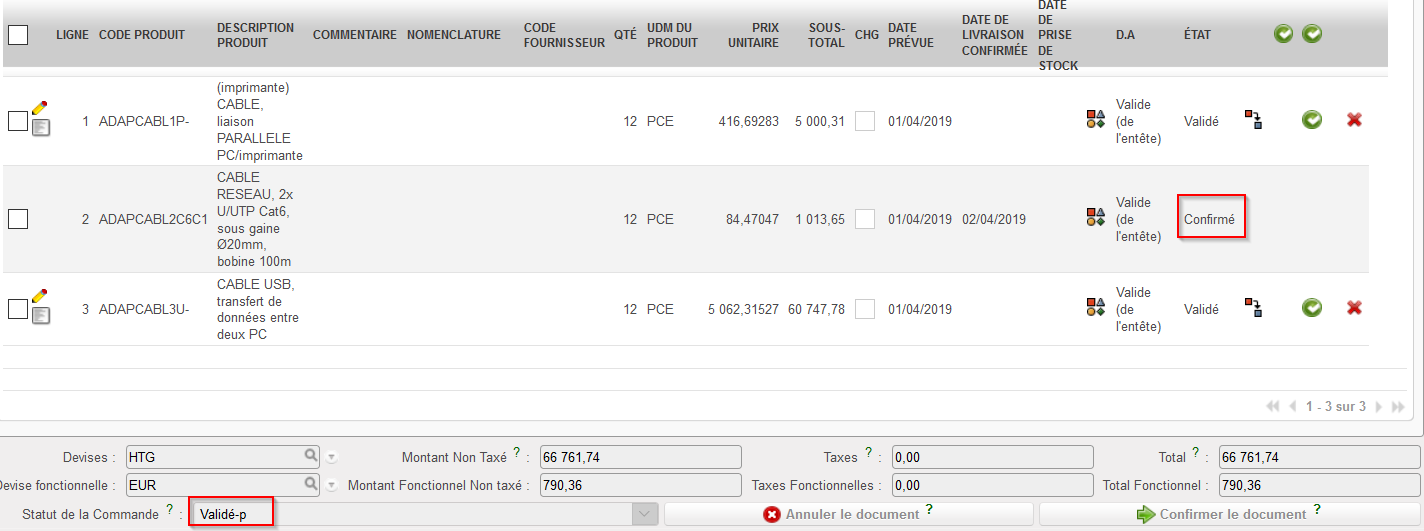
Task: Click the Taxes Fonctionnelles field
Action: coord(992,486)
